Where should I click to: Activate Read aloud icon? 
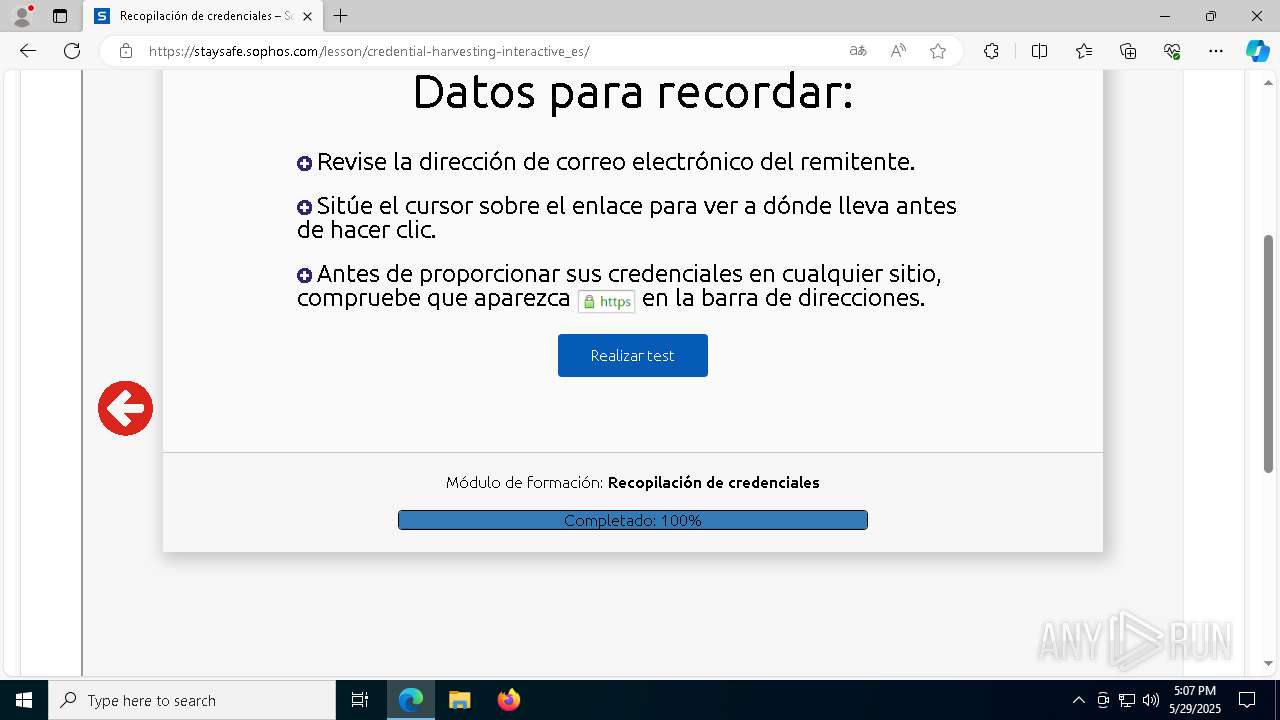[898, 51]
